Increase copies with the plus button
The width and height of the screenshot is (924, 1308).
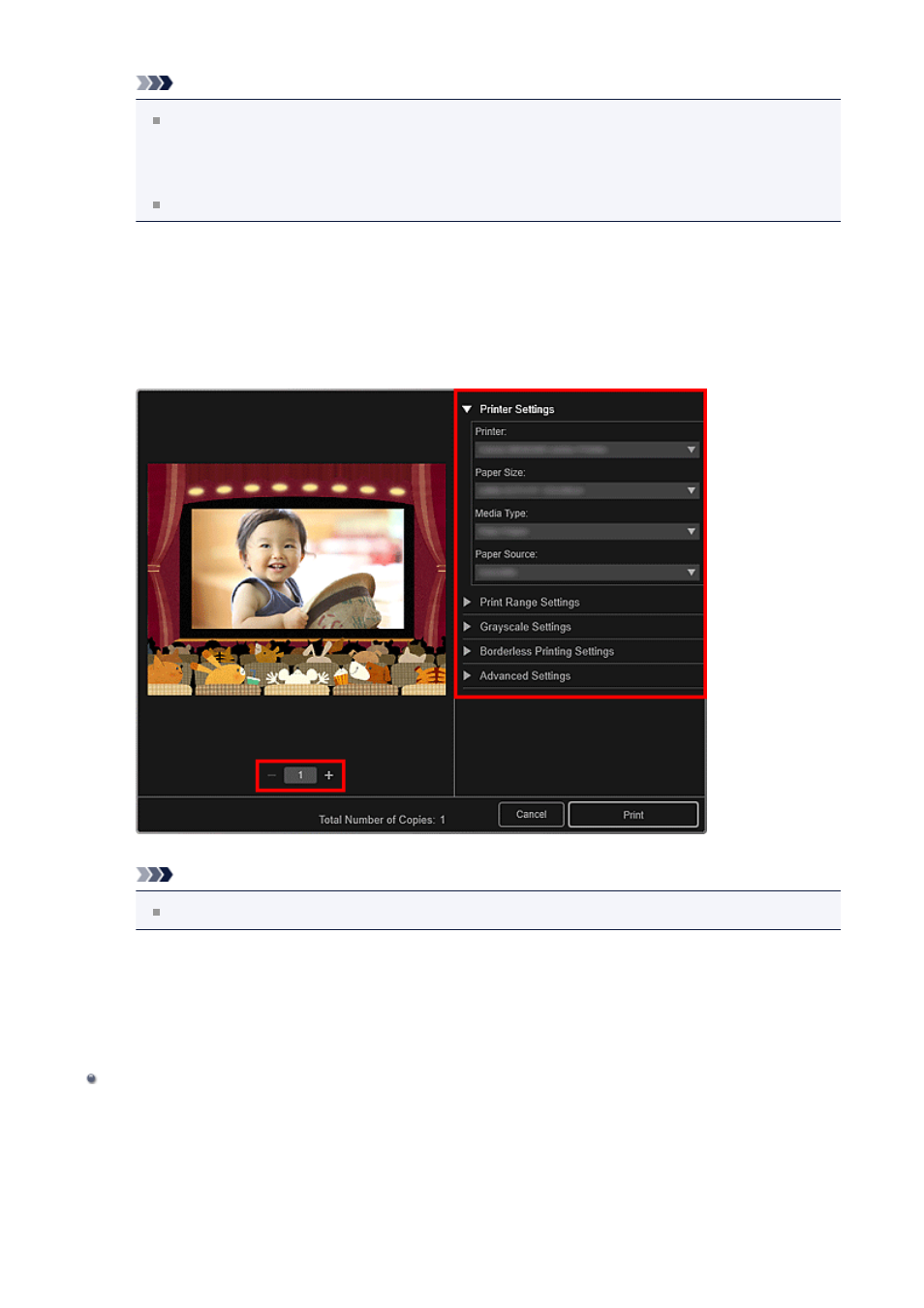click(x=329, y=775)
